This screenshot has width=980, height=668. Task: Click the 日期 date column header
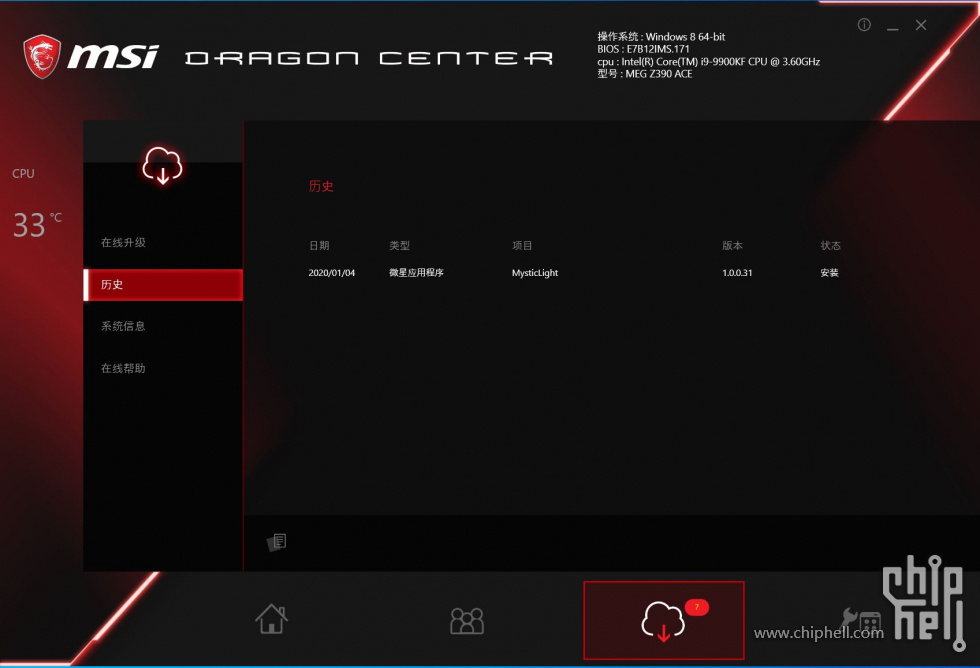coord(320,245)
